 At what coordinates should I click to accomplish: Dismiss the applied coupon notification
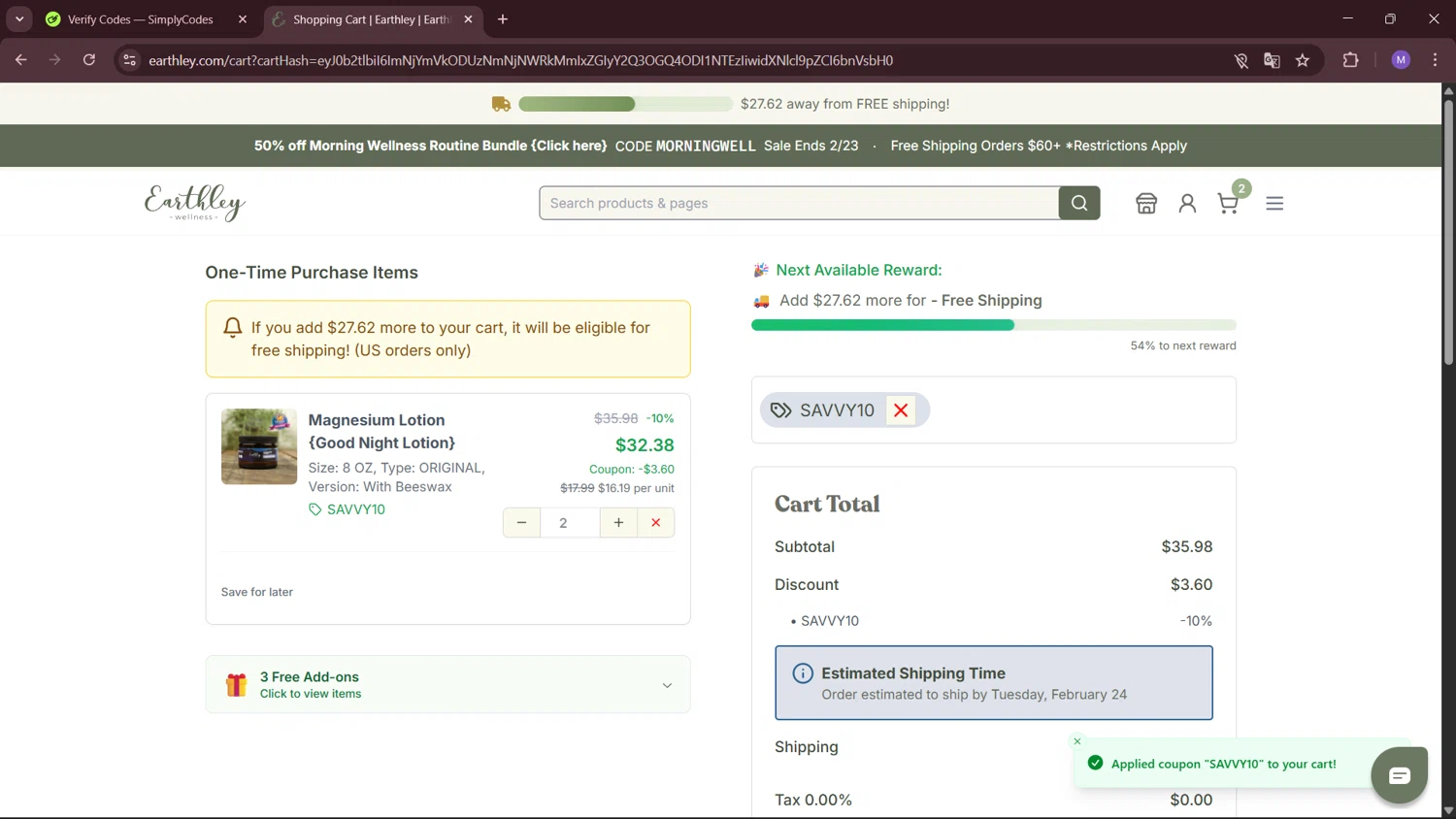(x=1077, y=741)
